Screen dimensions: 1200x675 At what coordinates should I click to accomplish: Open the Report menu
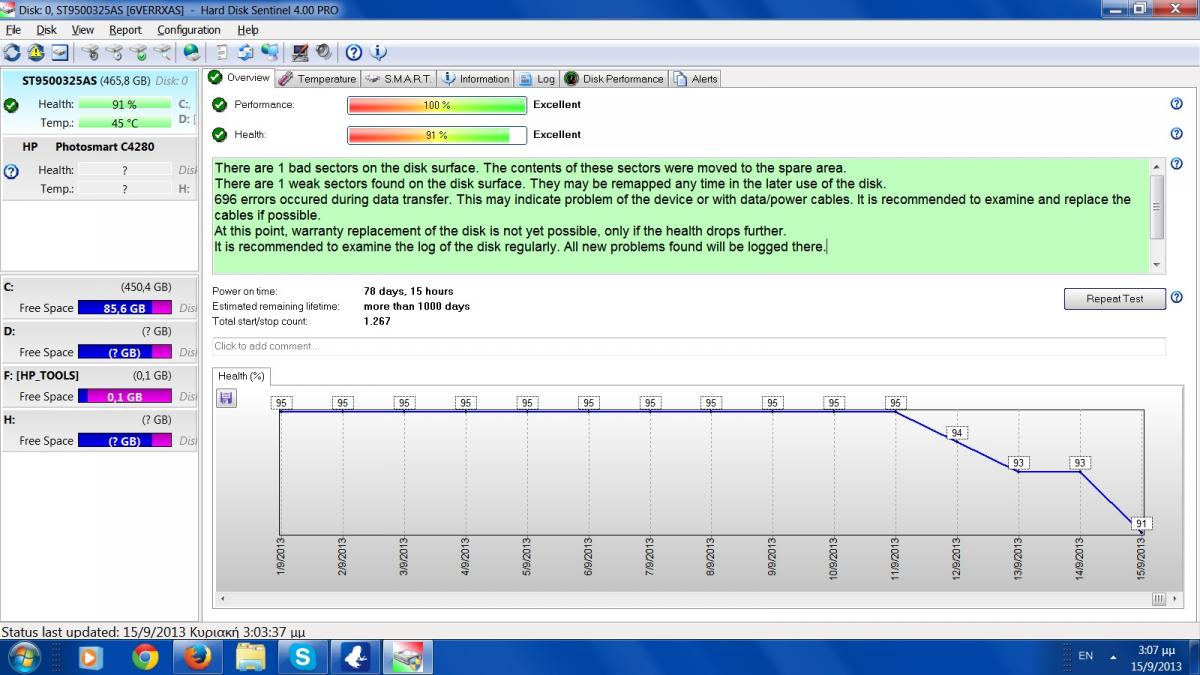point(126,30)
